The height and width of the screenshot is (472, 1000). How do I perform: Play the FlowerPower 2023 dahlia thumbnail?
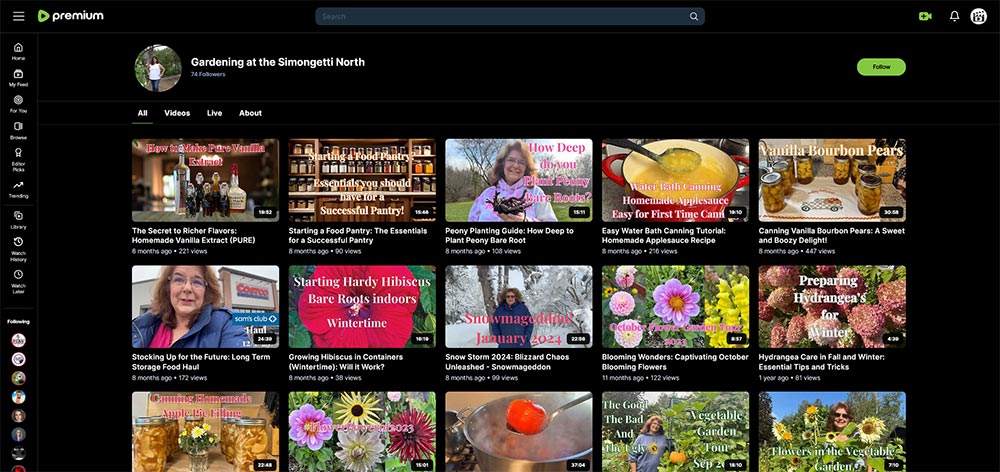[x=362, y=432]
